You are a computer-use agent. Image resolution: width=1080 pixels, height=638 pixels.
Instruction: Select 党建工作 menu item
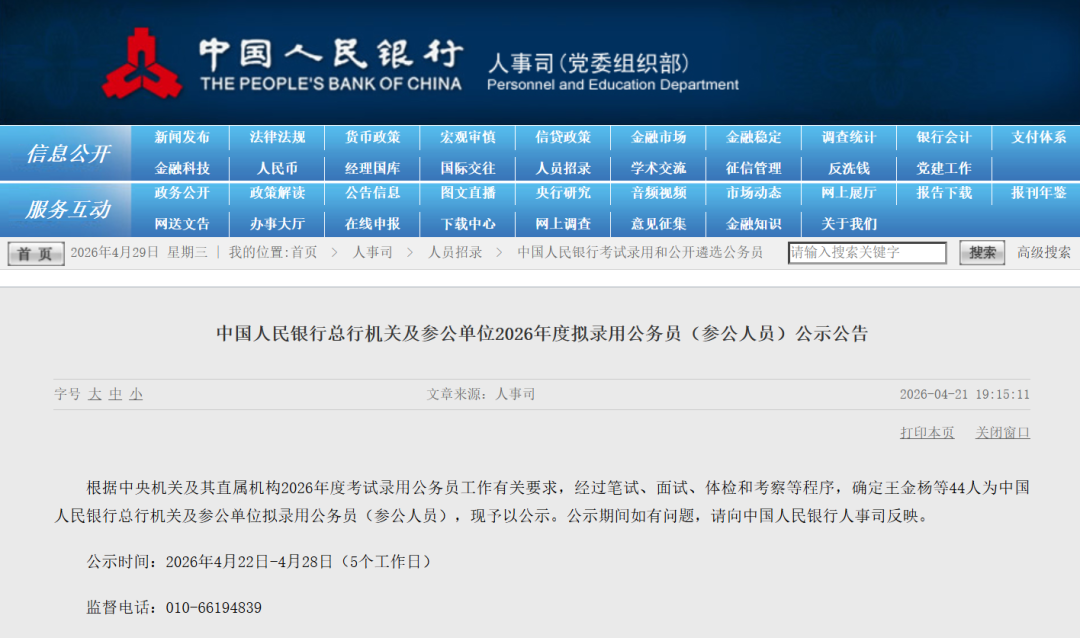pyautogui.click(x=944, y=168)
